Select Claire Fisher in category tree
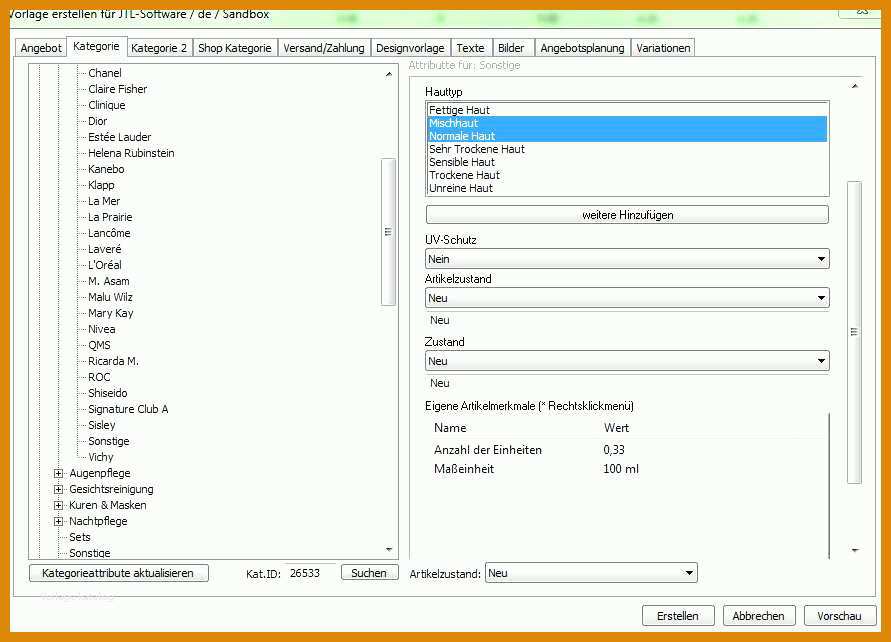 click(x=117, y=89)
